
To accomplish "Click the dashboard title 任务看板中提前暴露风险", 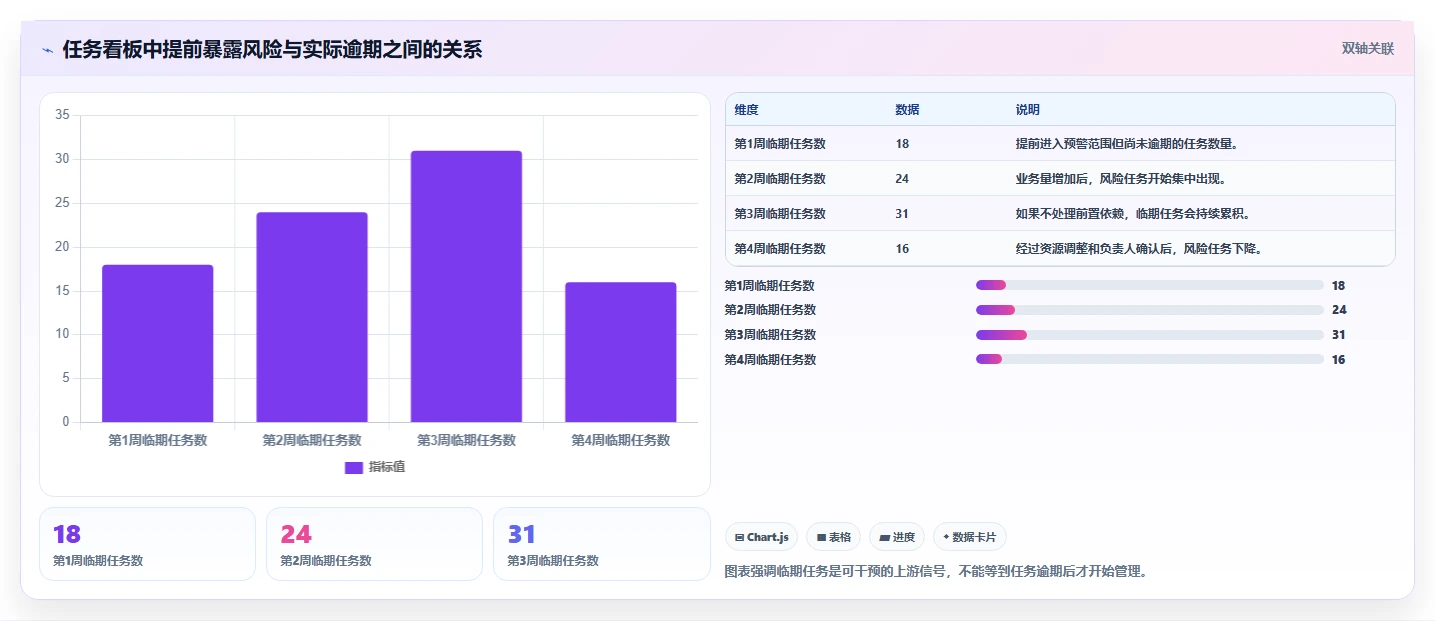I will [x=272, y=49].
